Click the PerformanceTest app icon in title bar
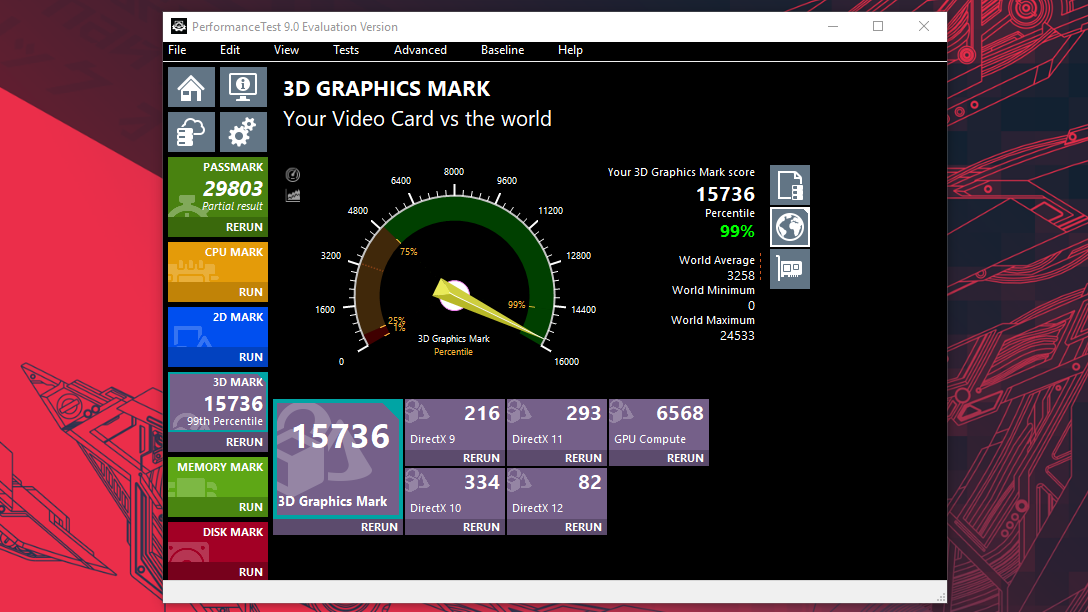Screen dimensions: 1088x612 pos(179,26)
